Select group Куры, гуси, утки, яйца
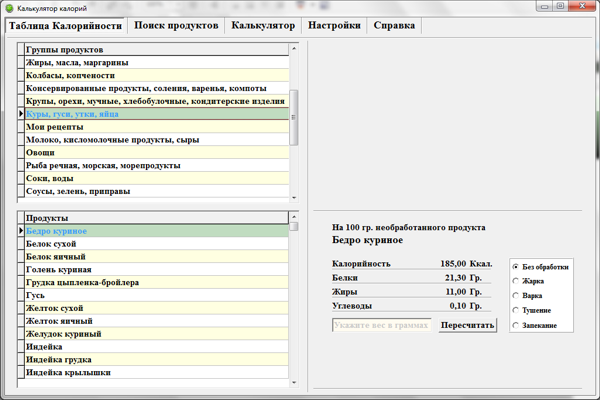The height and width of the screenshot is (400, 600). 157,114
